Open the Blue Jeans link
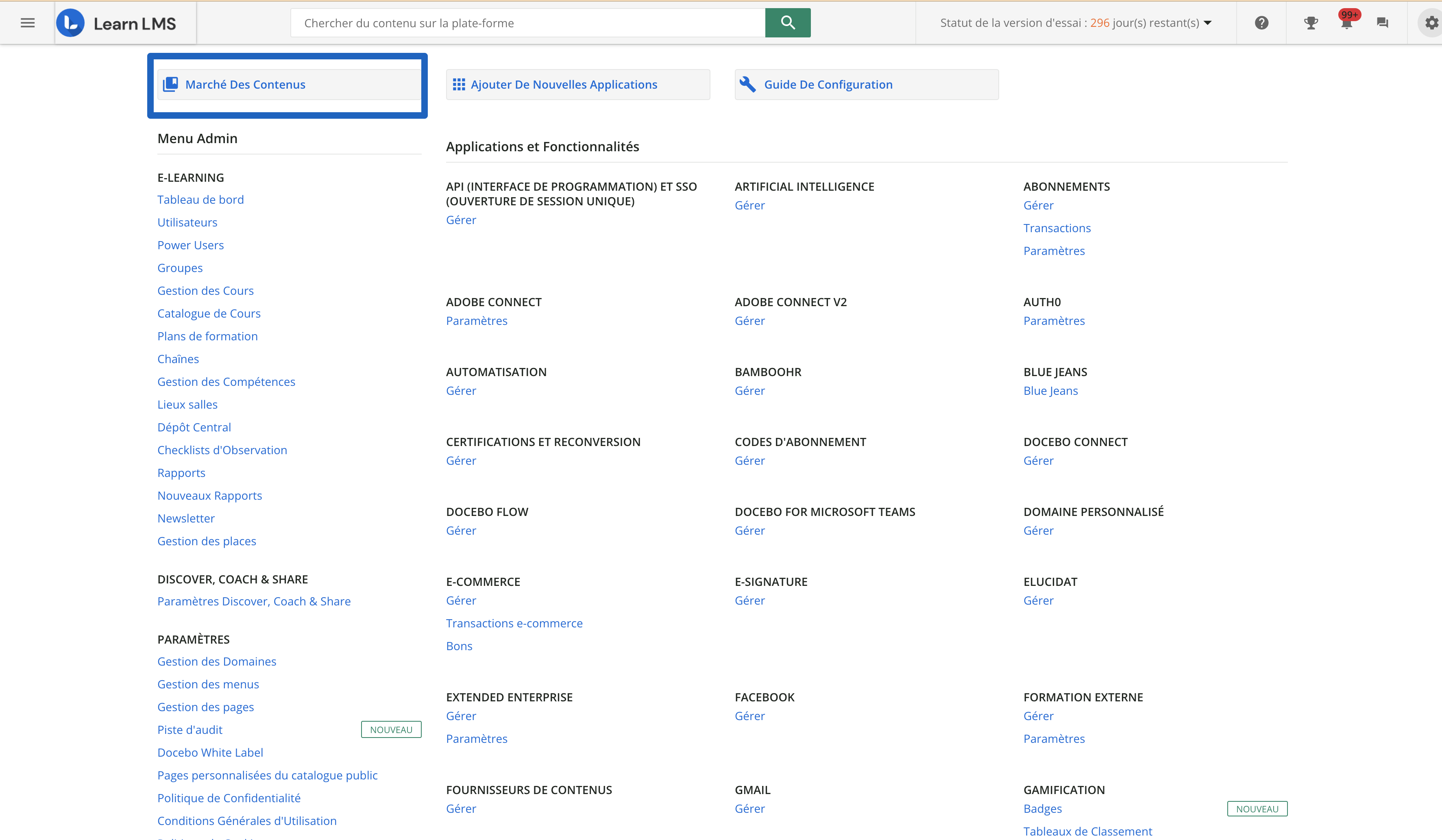Viewport: 1442px width, 840px height. pos(1051,391)
